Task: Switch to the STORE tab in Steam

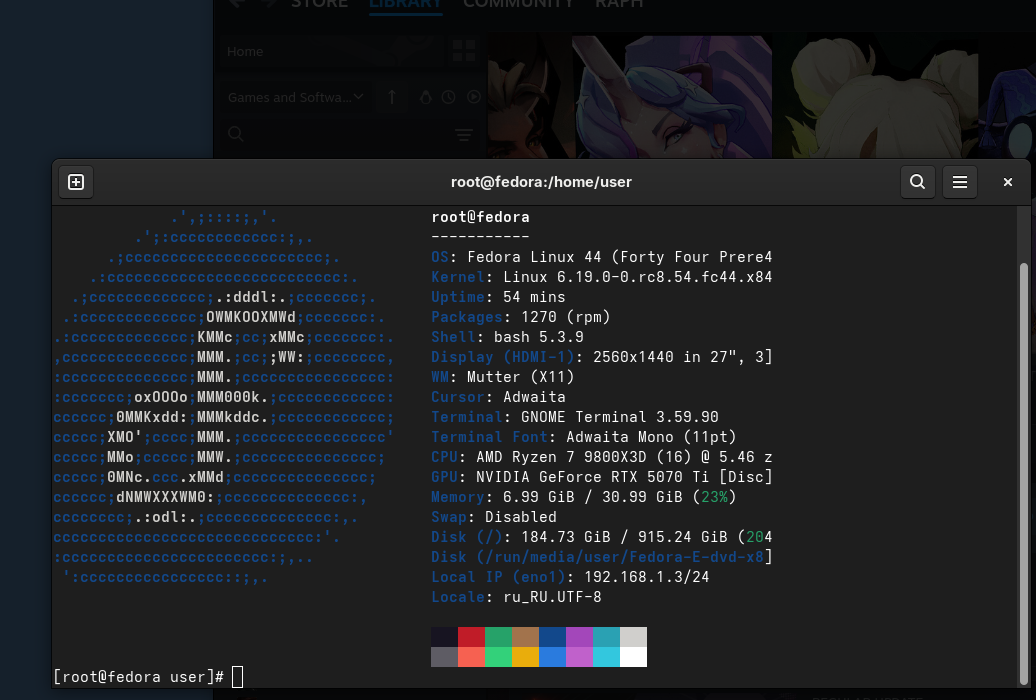Action: click(320, 3)
